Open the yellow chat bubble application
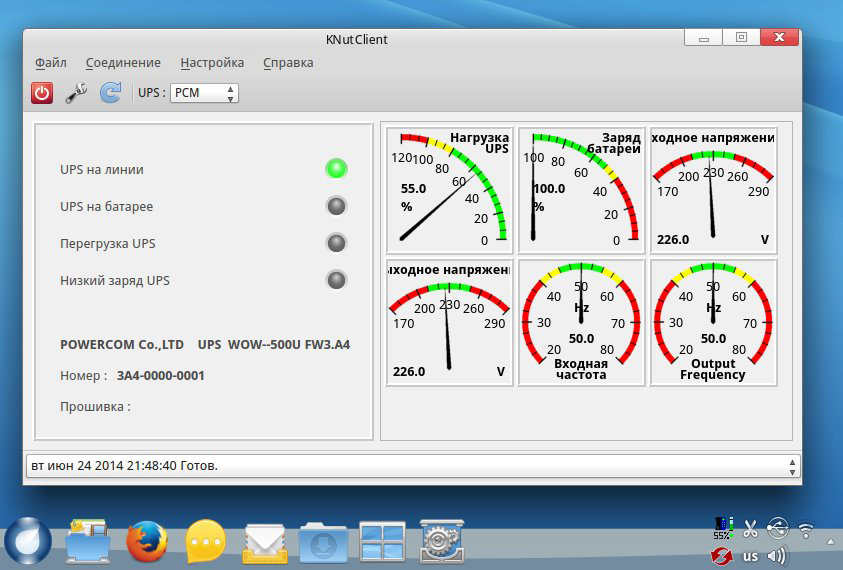Viewport: 843px width, 570px height. pos(206,542)
